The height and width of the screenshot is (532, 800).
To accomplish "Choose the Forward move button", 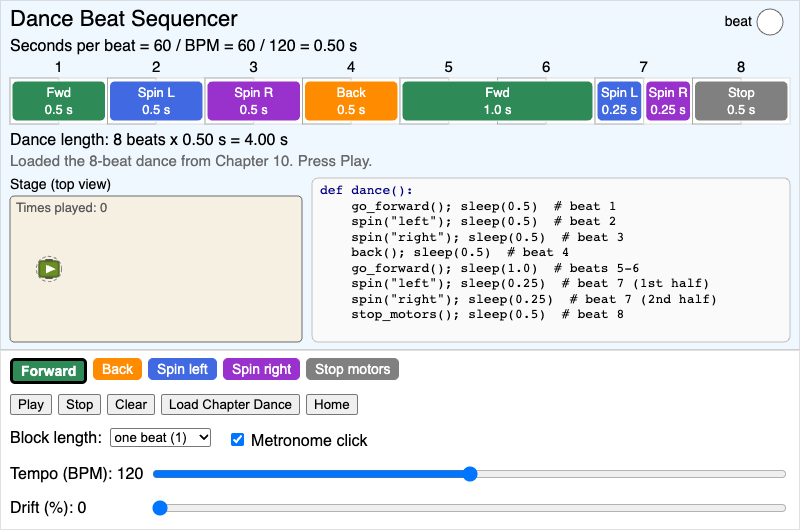I will tap(48, 371).
